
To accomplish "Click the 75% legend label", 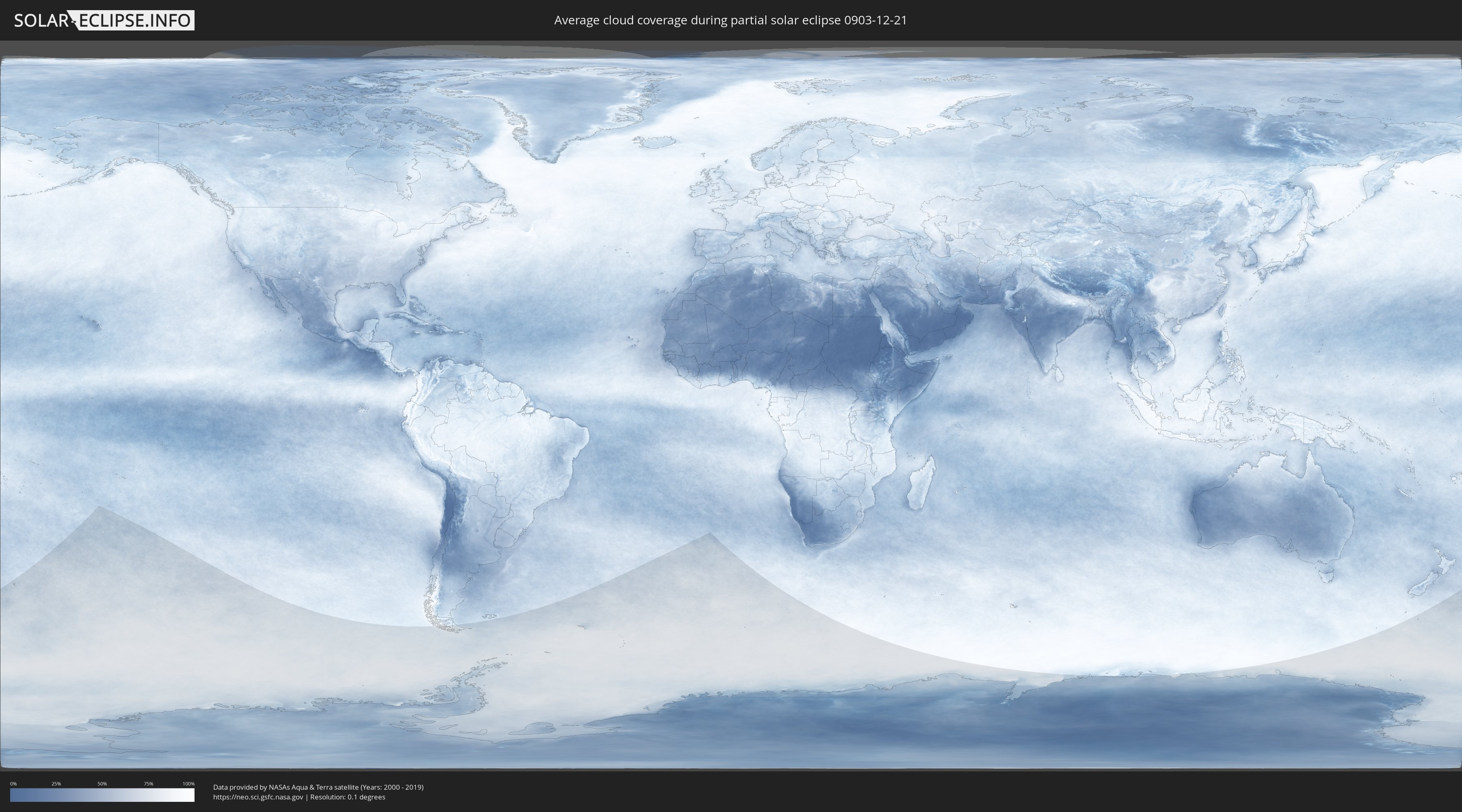I will coord(148,784).
